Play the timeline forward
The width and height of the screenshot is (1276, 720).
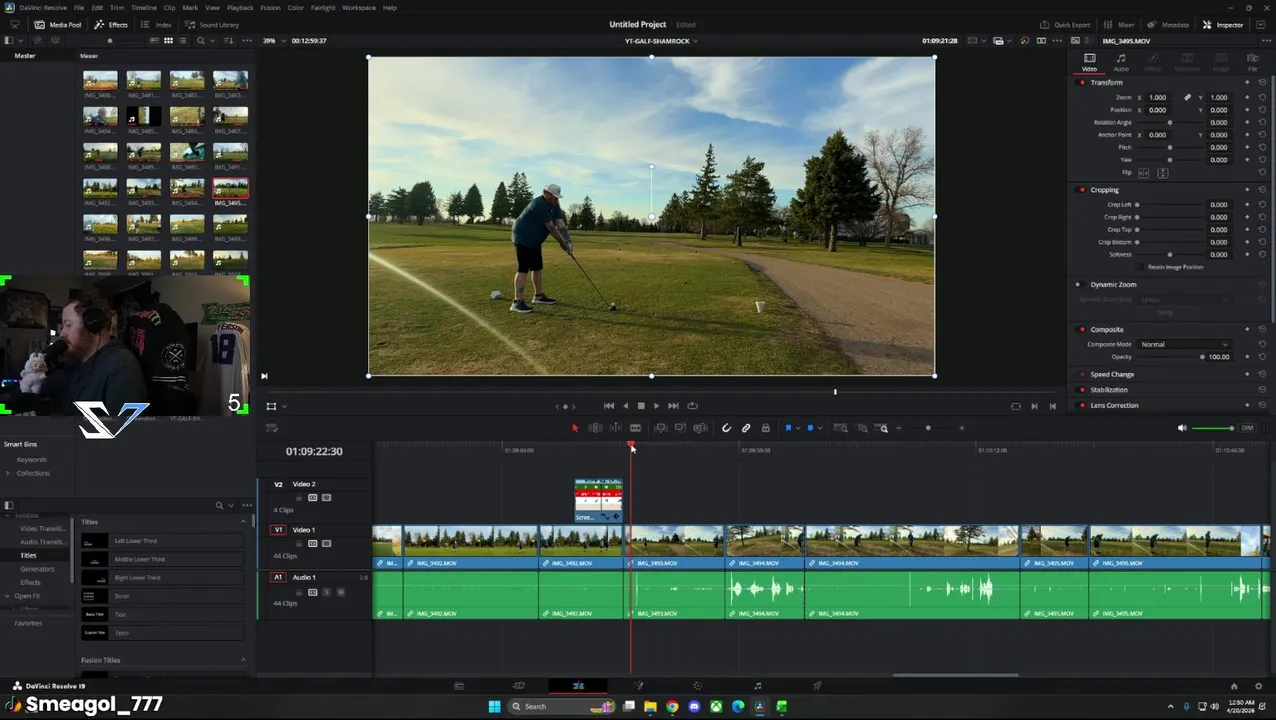click(x=656, y=406)
